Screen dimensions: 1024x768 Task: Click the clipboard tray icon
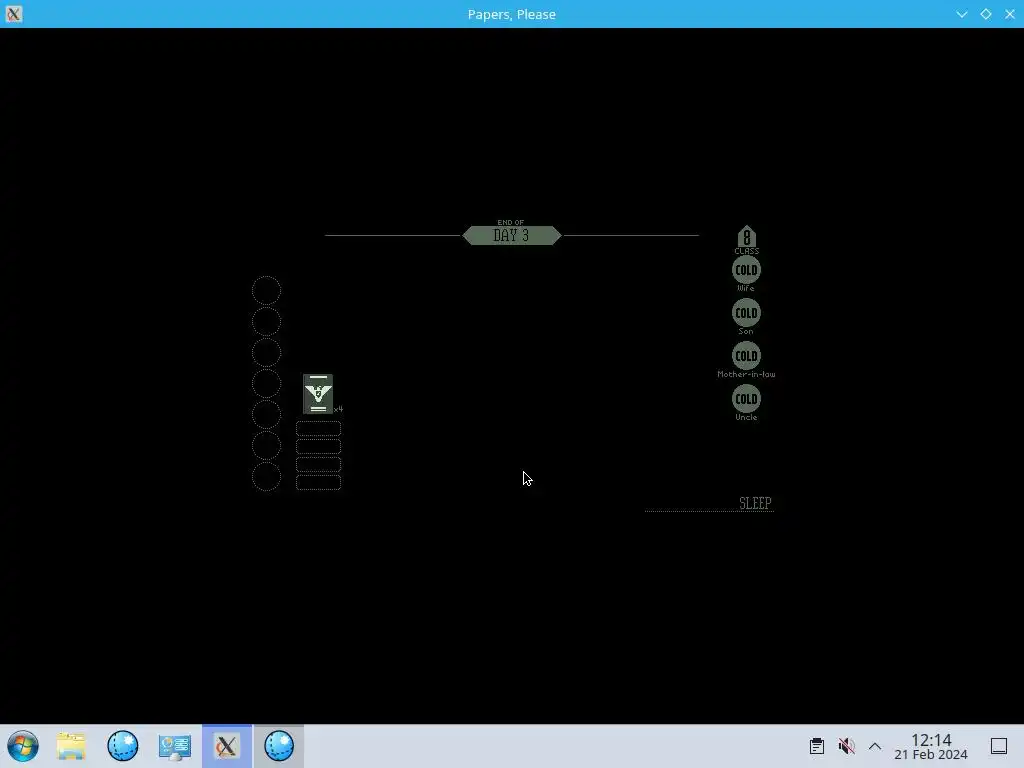(x=817, y=746)
